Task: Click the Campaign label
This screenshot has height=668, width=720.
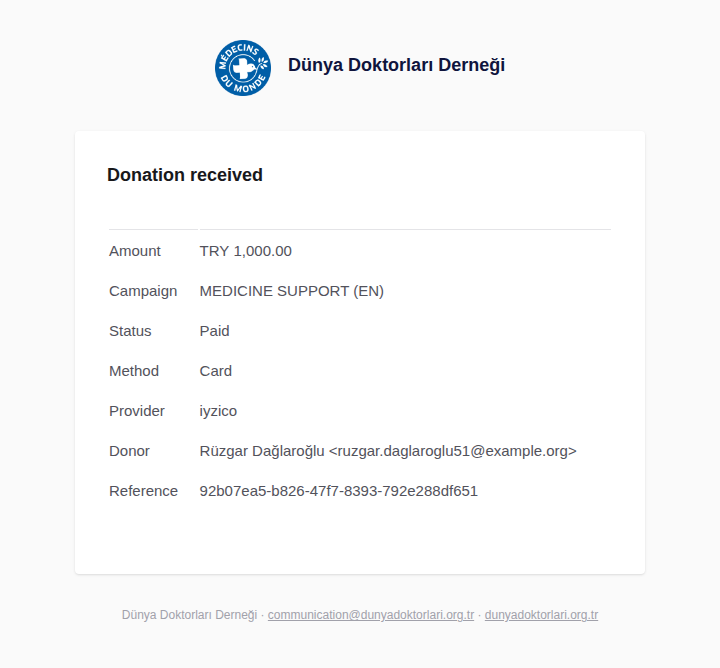Action: 143,291
